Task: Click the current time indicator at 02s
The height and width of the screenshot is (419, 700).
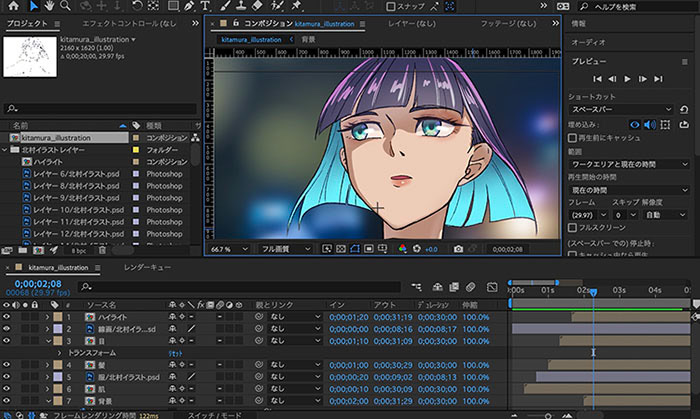Action: click(x=593, y=292)
